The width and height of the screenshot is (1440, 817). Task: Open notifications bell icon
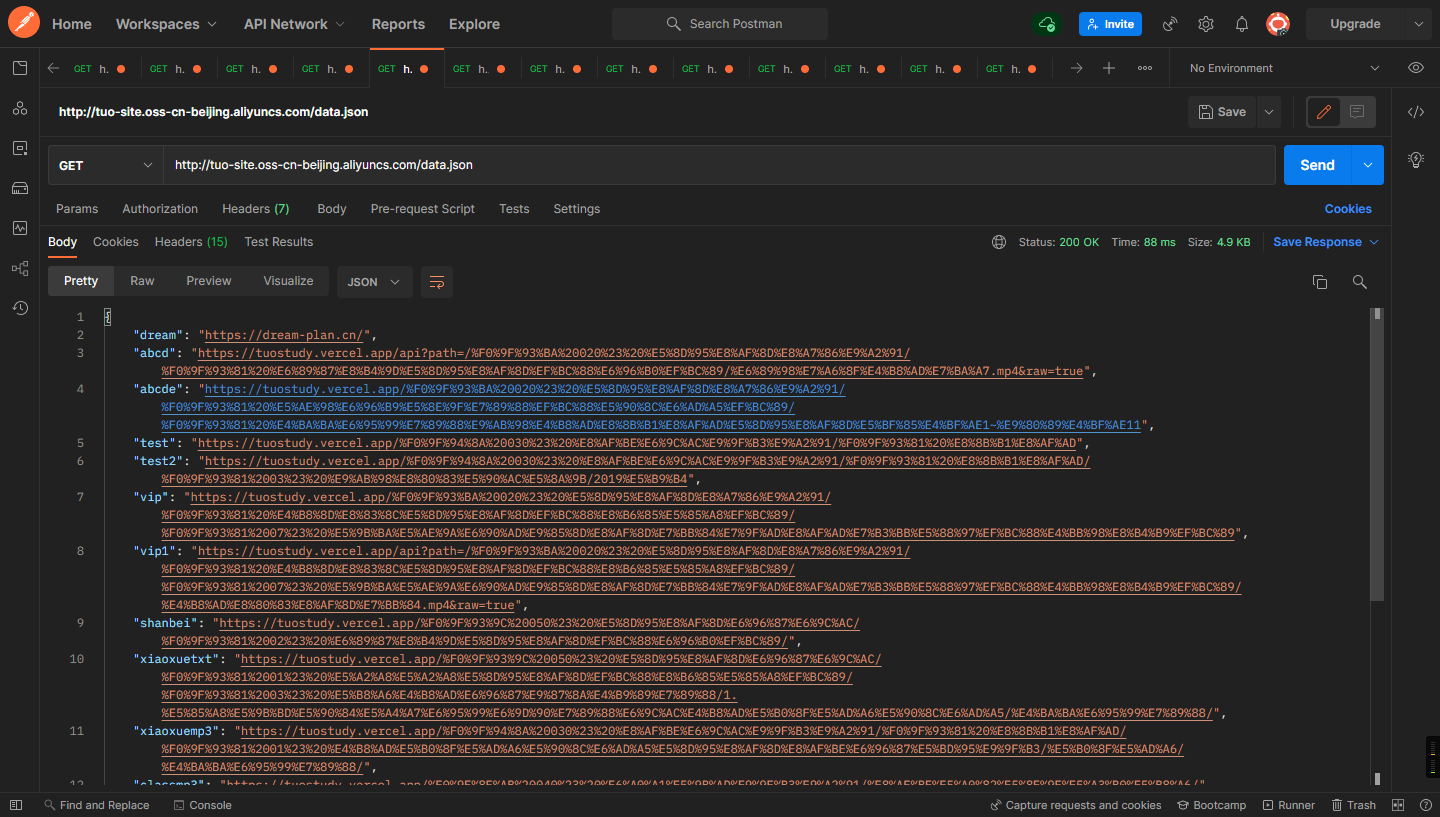(x=1242, y=24)
